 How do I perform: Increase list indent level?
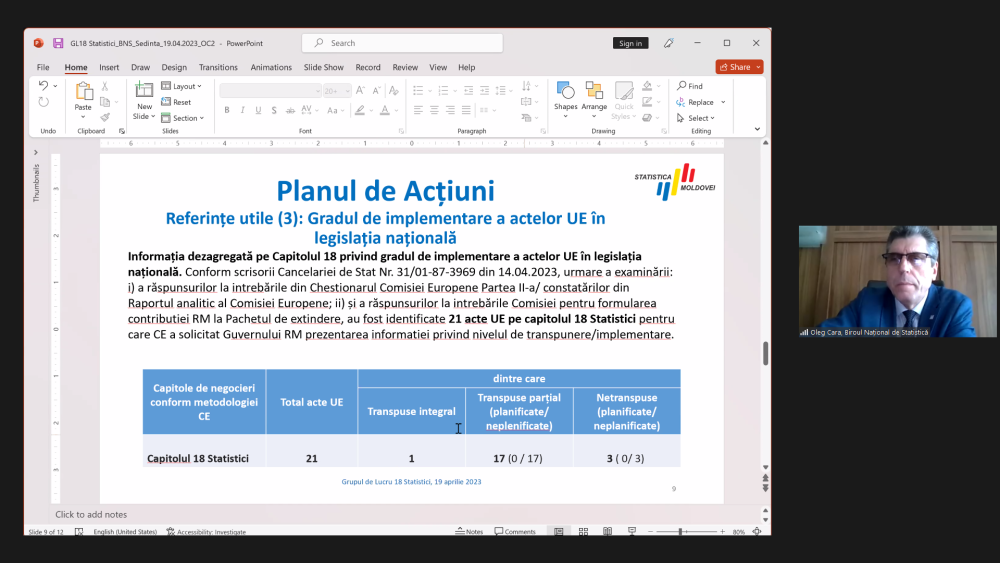pyautogui.click(x=485, y=91)
